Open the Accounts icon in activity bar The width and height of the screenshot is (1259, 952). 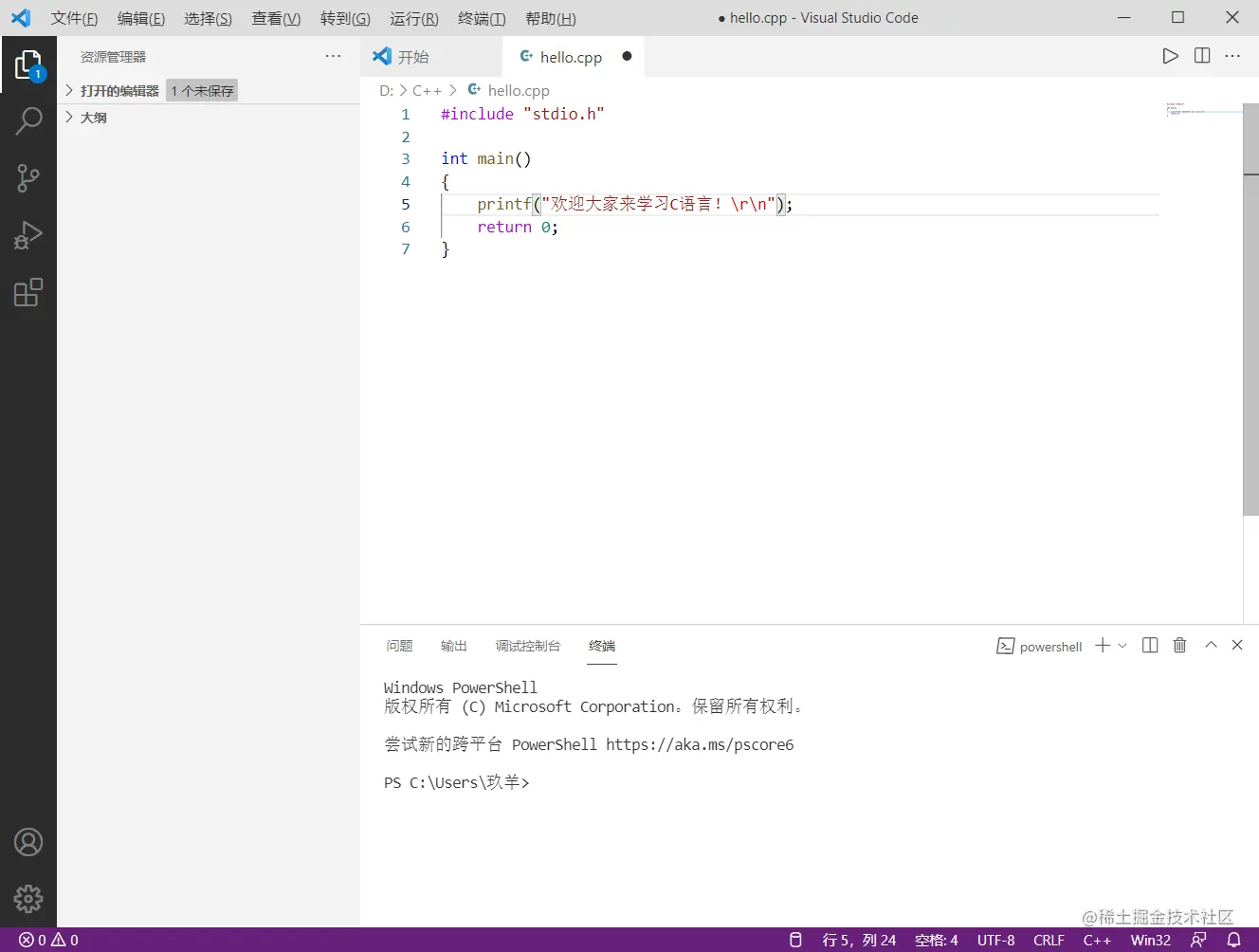(x=28, y=842)
